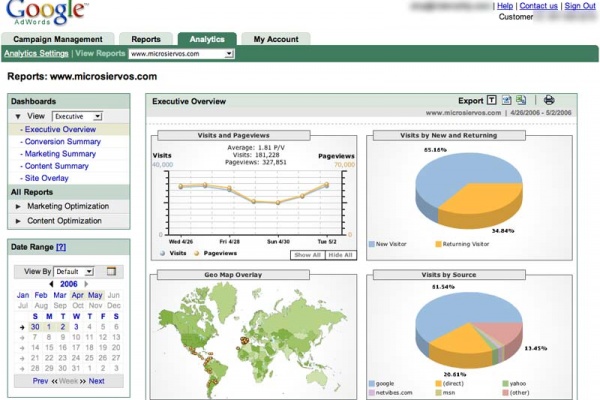Export the report as text file
This screenshot has height=400, width=600.
491,100
